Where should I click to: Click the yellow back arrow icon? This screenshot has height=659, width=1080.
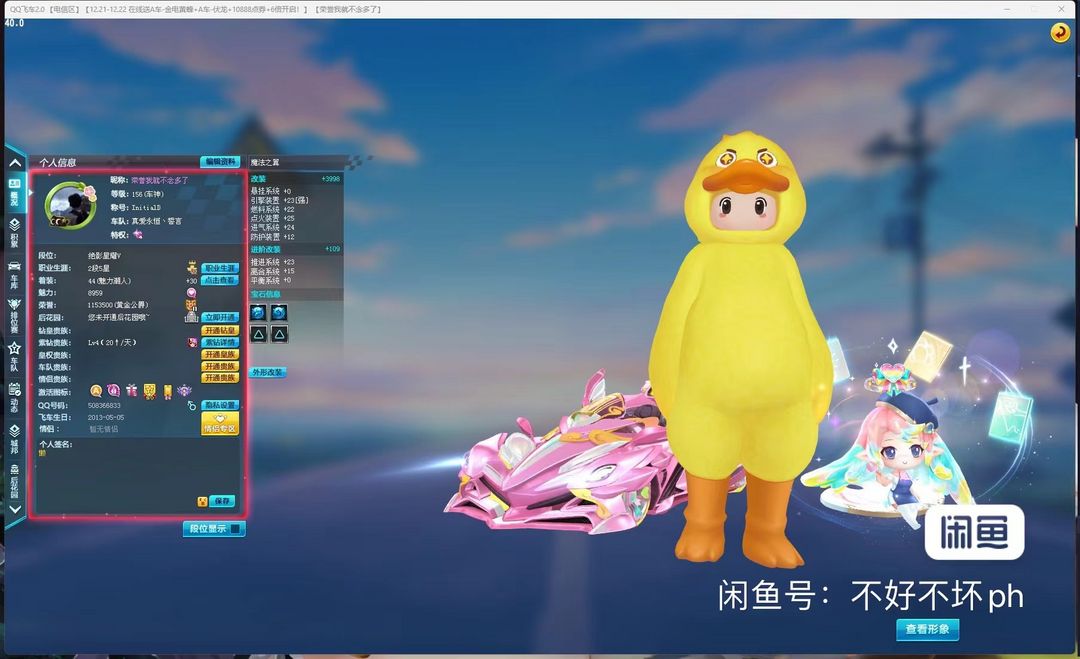[x=1059, y=32]
